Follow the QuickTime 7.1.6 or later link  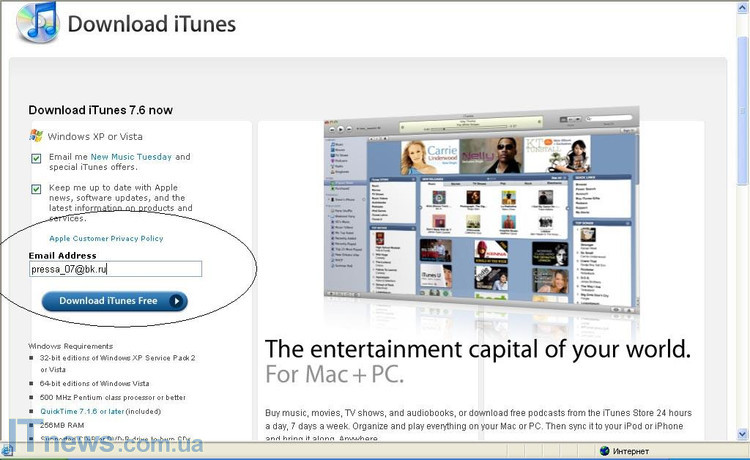(85, 410)
